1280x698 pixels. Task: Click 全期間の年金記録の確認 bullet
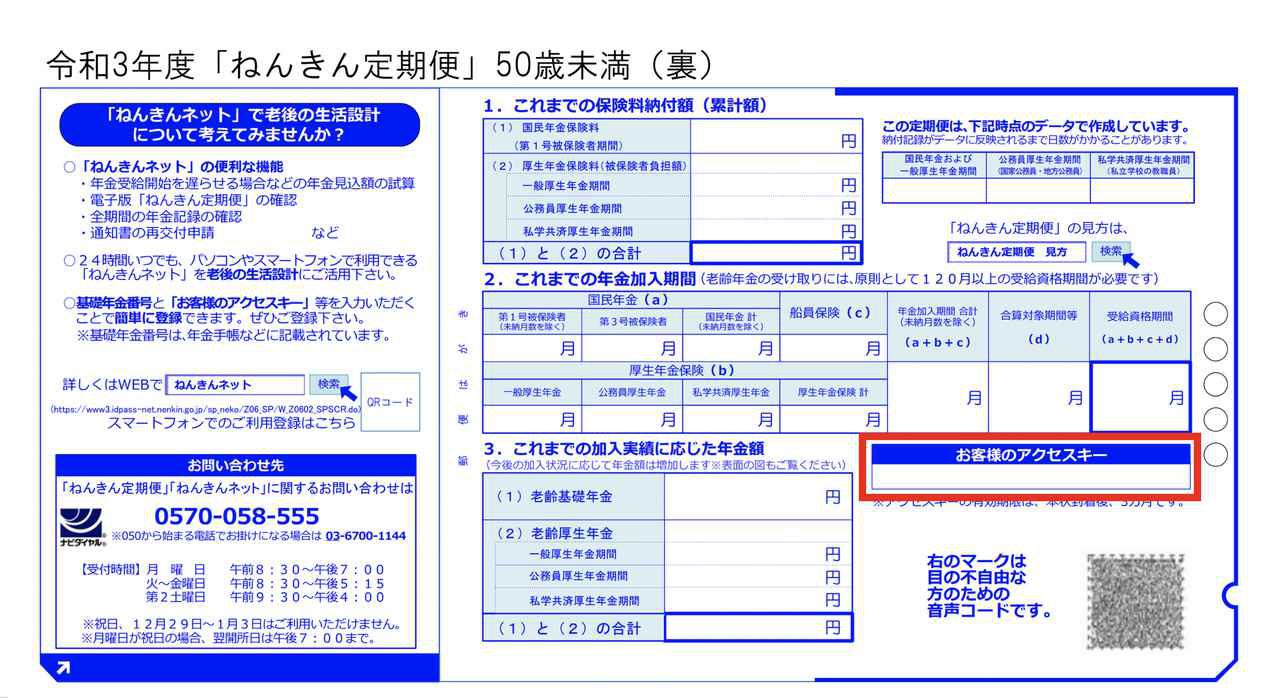coord(160,216)
